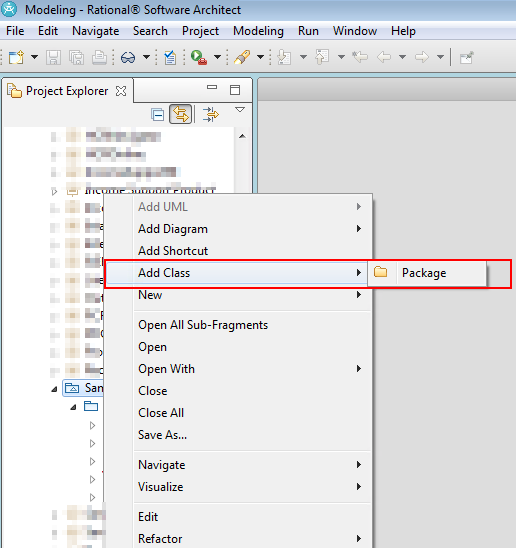Open the Help menu

point(403,31)
